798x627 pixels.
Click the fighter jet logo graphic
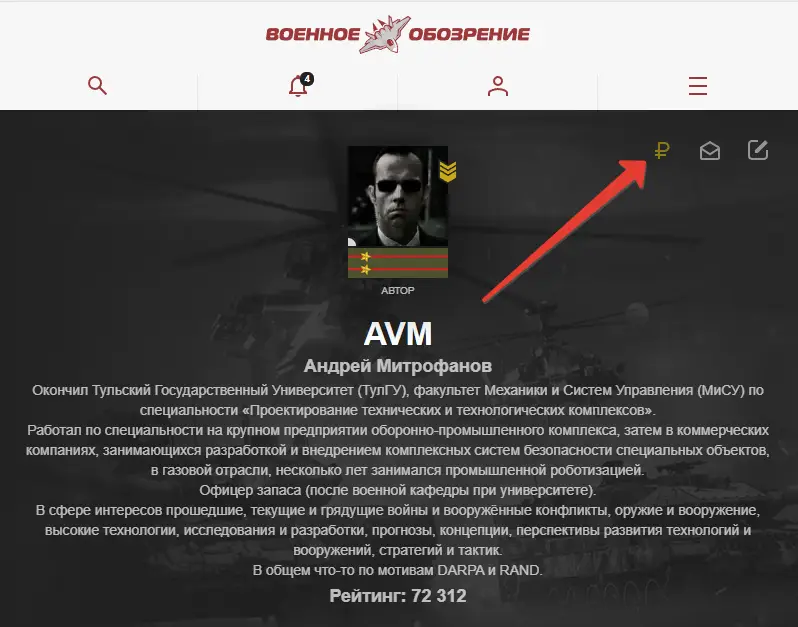384,35
